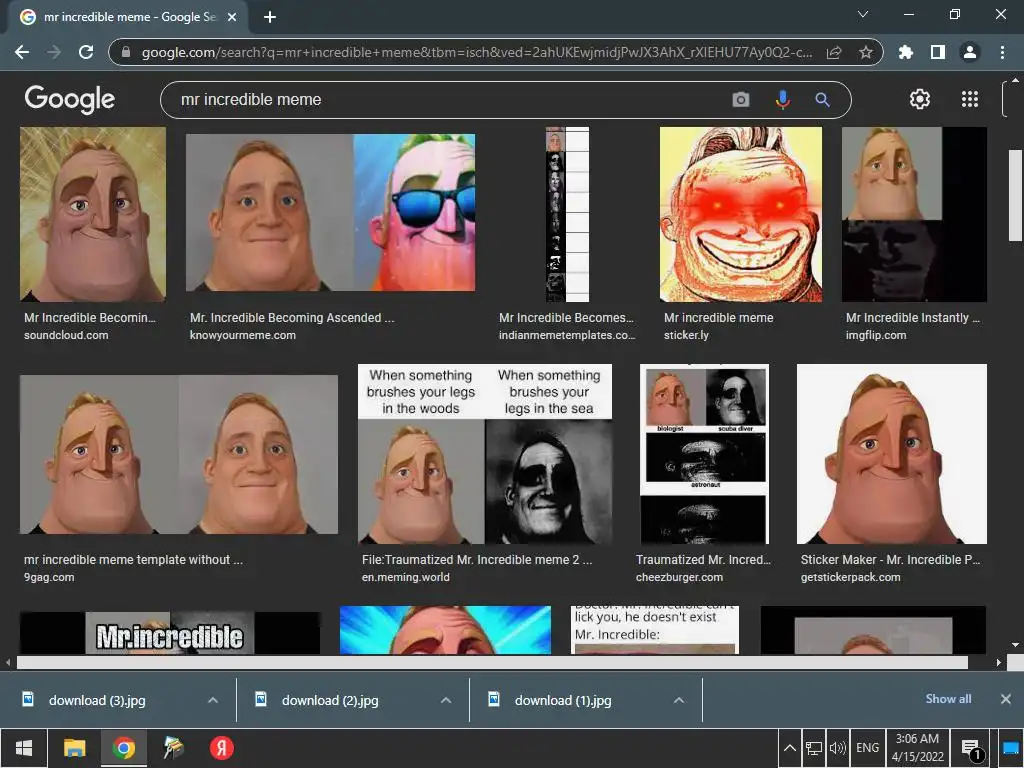This screenshot has width=1024, height=768.
Task: Click the horizontal scrollbar thumb
Action: pos(492,662)
